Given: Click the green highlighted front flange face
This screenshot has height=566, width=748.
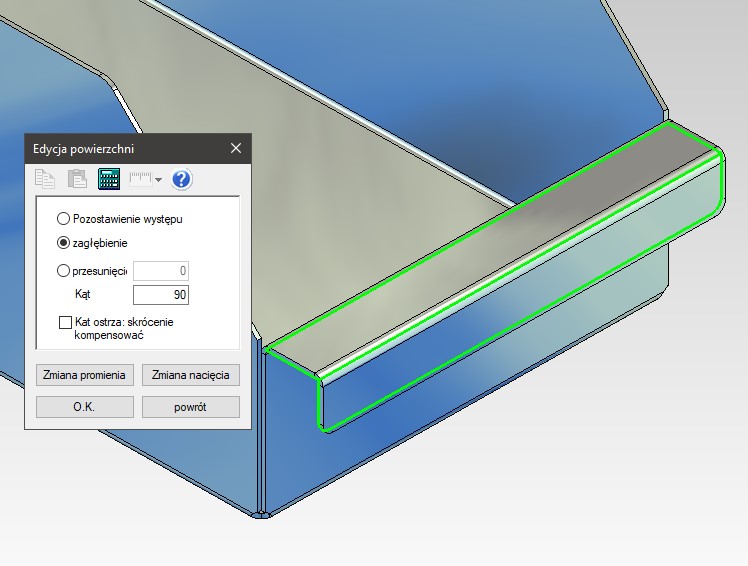Looking at the screenshot, I should 520,296.
